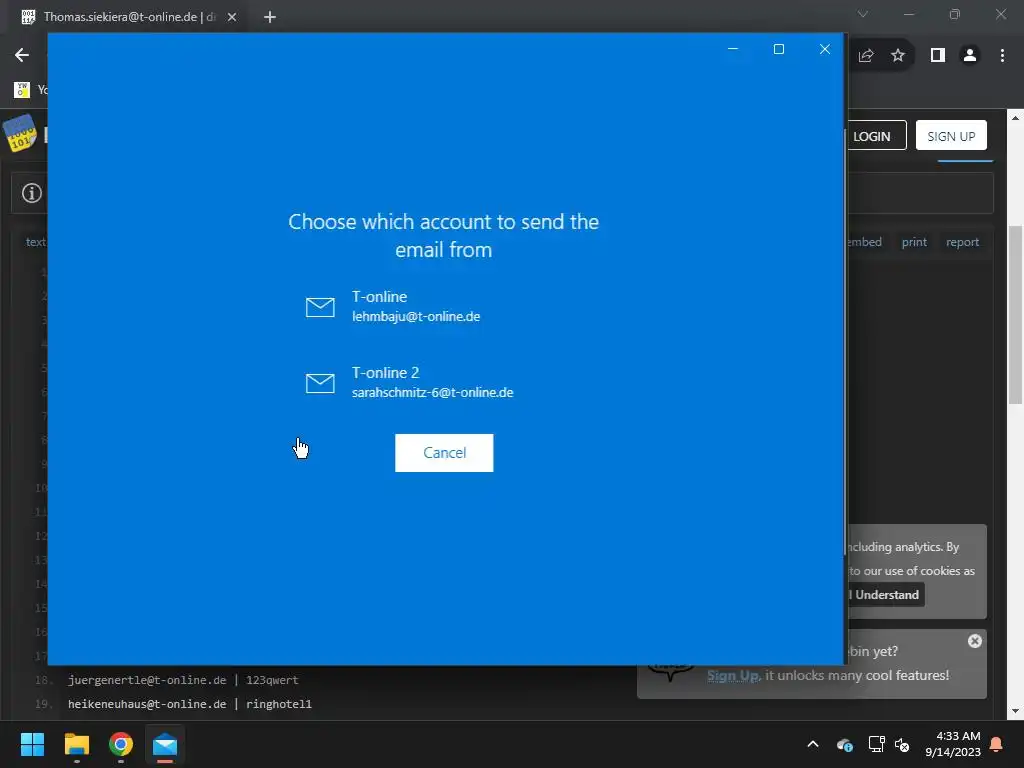Image resolution: width=1024 pixels, height=768 pixels.
Task: Bookmark this page with the star icon
Action: coord(898,56)
